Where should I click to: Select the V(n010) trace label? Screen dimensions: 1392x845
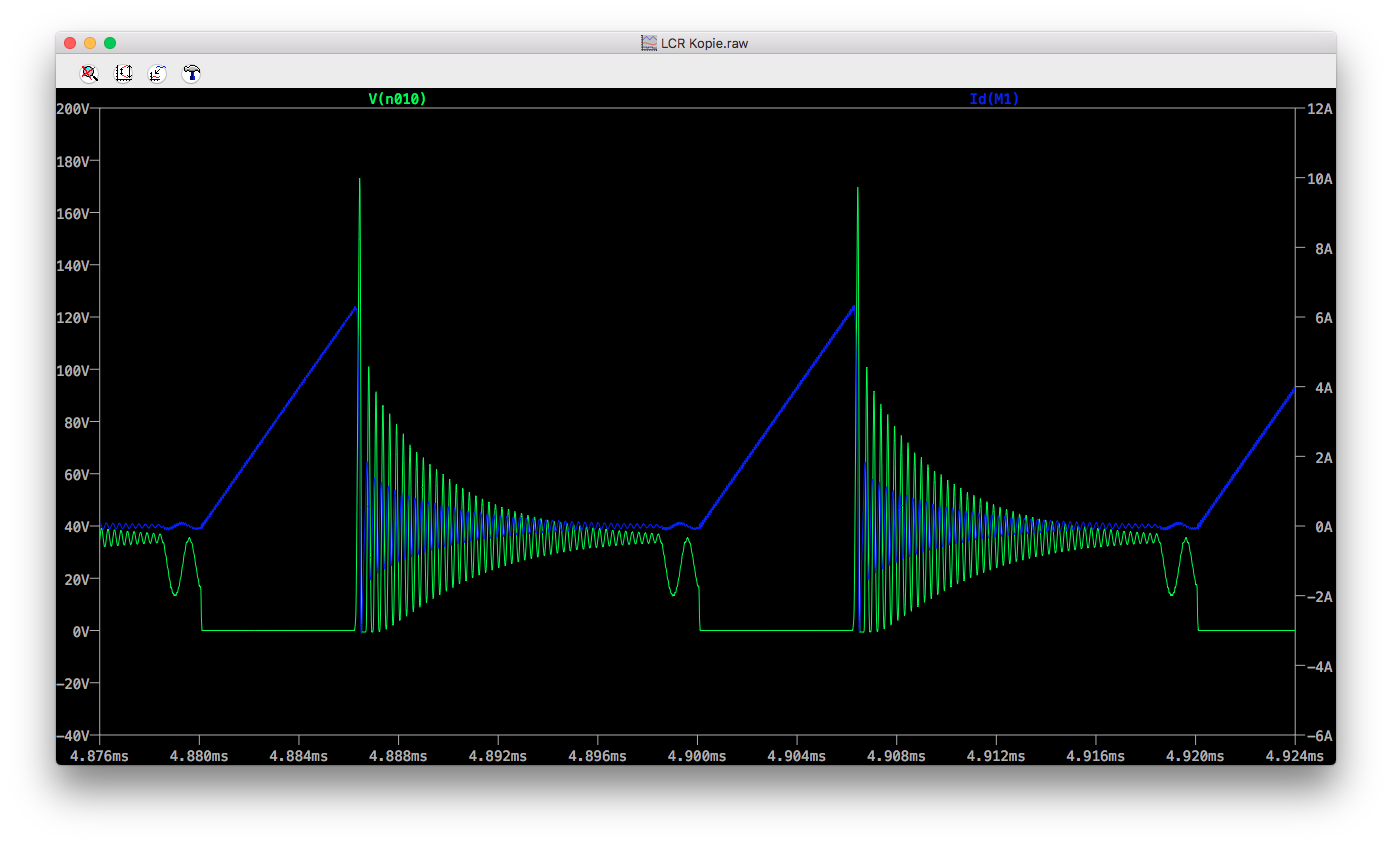click(397, 98)
